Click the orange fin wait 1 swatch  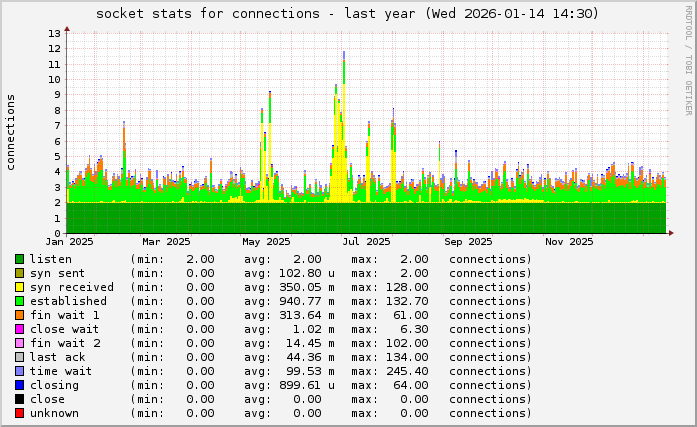tap(19, 315)
